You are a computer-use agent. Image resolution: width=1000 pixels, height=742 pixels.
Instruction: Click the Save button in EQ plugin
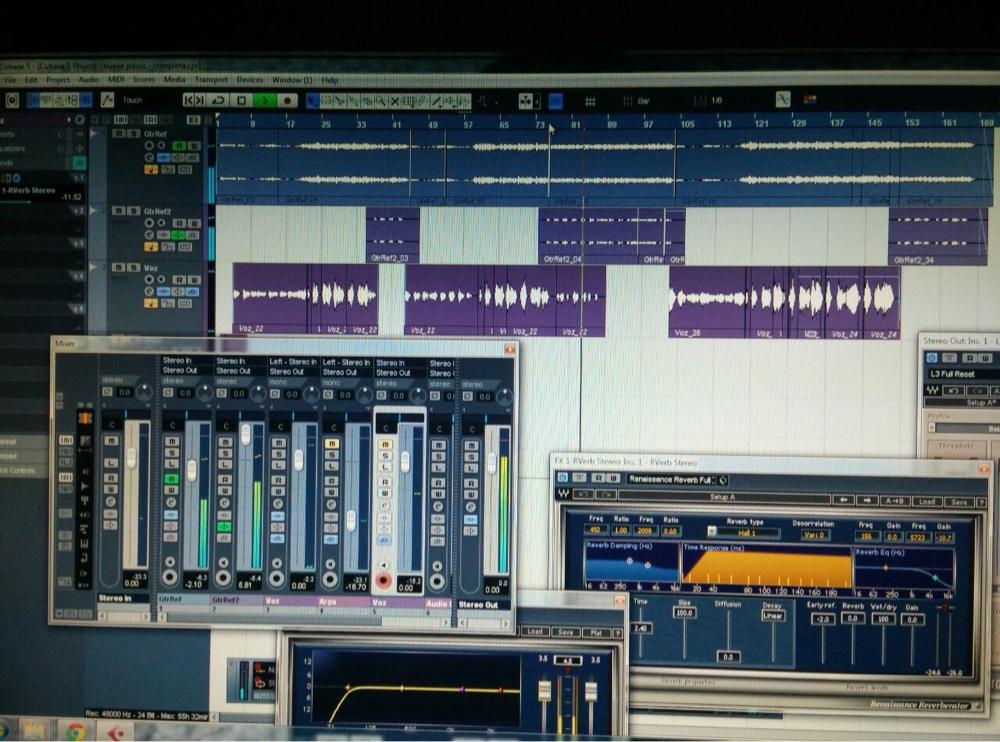point(565,632)
